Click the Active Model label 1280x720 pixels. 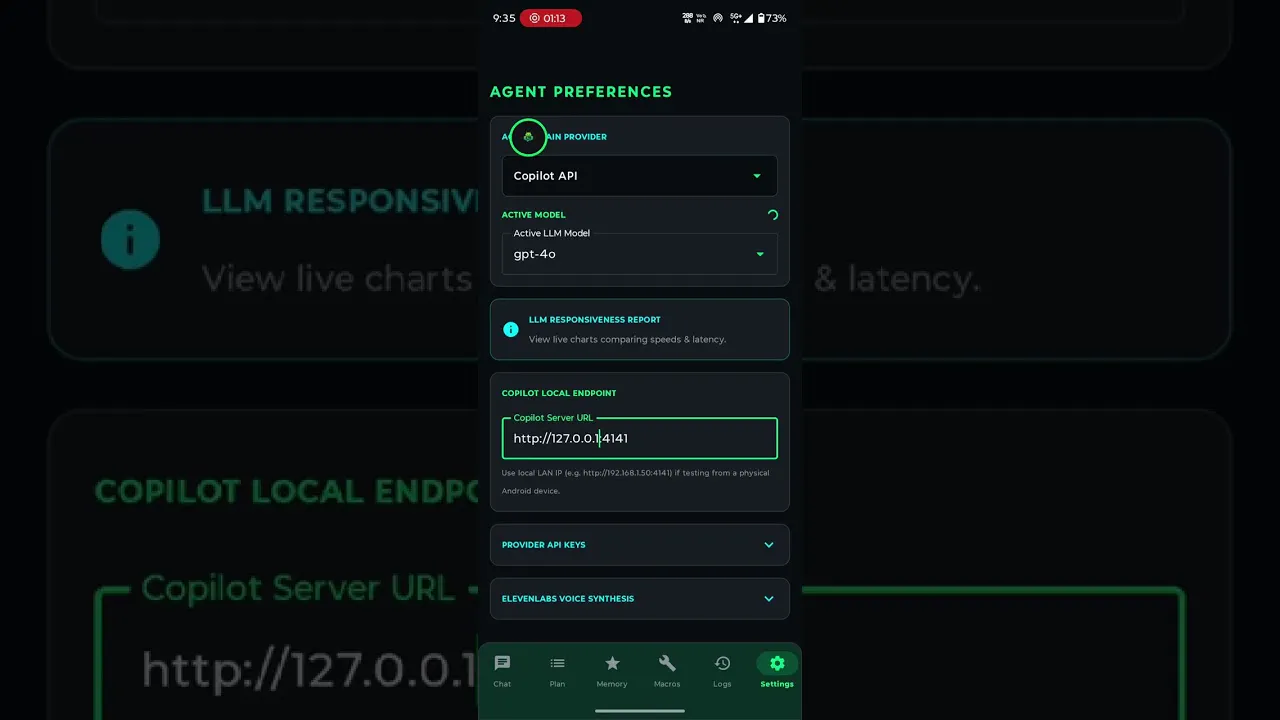[534, 215]
